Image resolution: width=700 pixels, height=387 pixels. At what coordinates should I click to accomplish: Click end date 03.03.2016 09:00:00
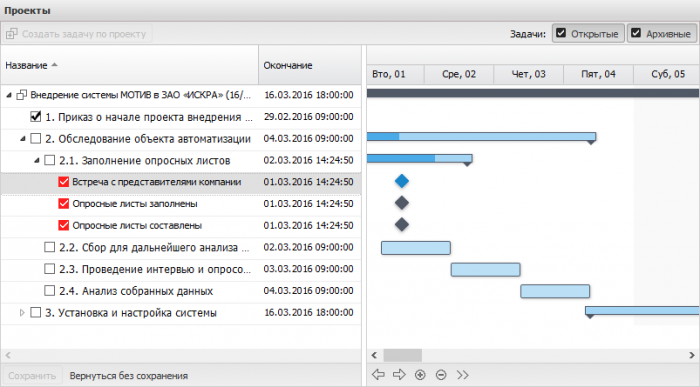click(x=308, y=269)
